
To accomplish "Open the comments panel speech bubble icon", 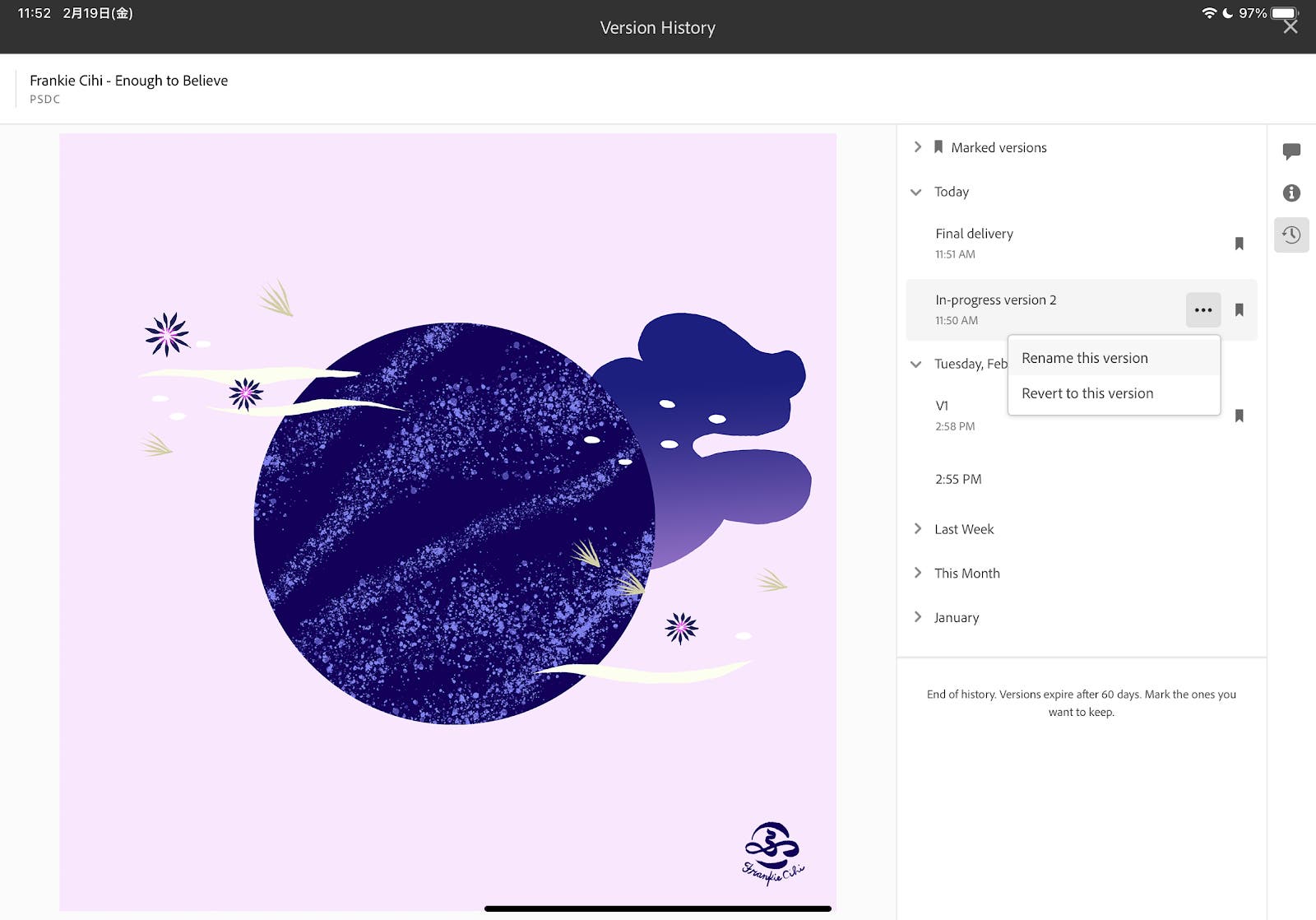I will coord(1291,151).
